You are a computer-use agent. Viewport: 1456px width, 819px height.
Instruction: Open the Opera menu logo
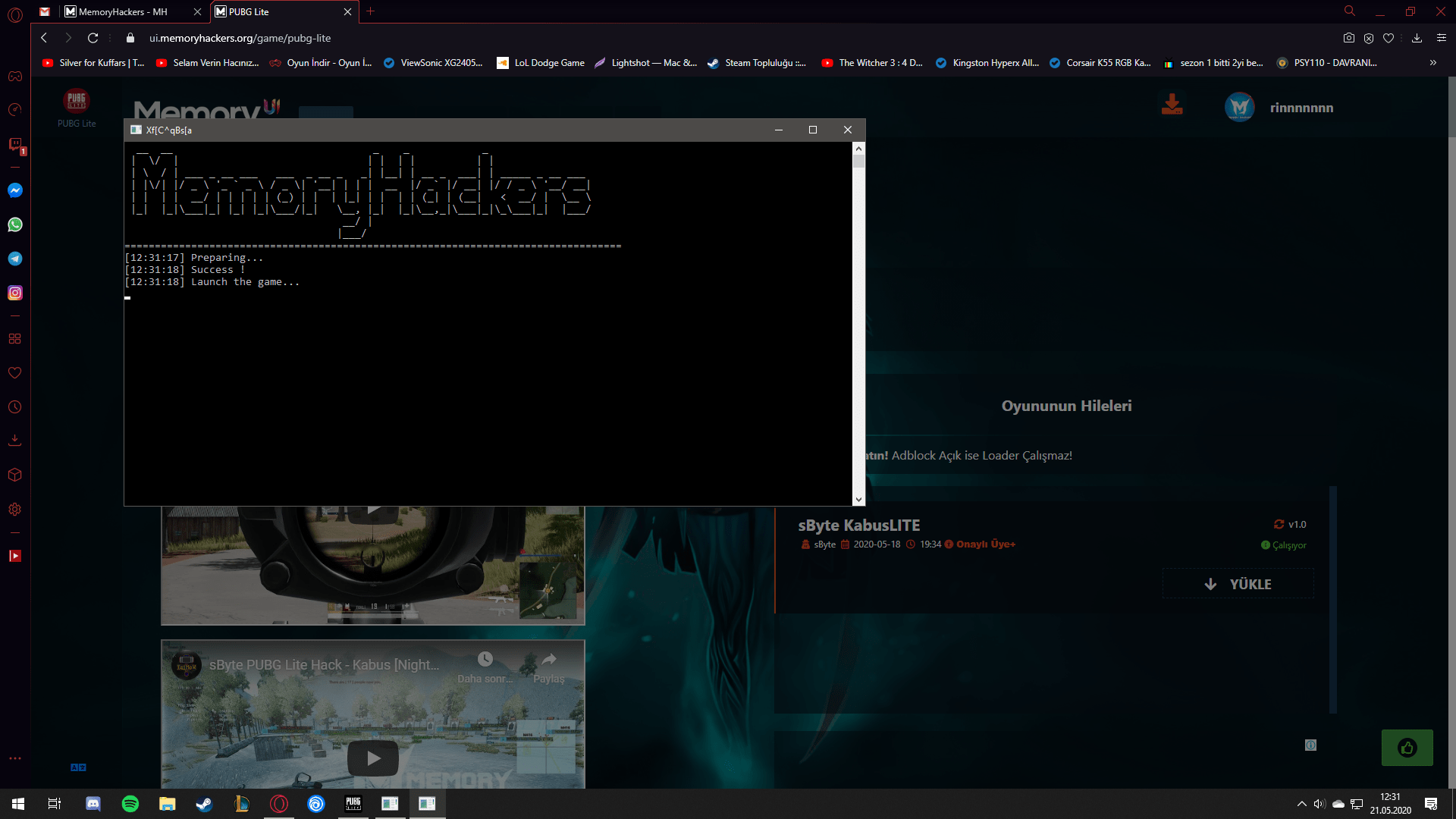click(x=15, y=14)
